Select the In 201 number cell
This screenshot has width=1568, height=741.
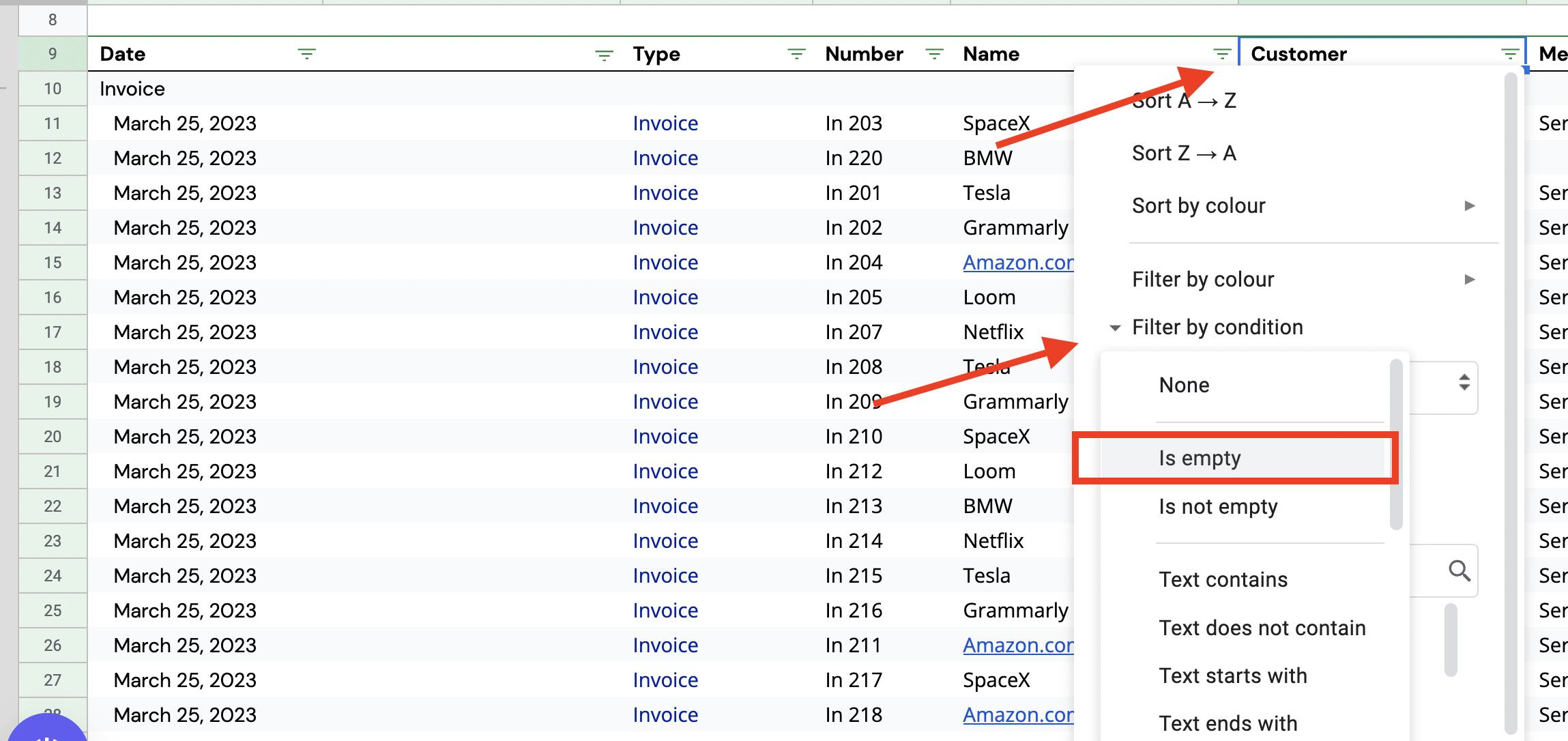click(x=853, y=193)
